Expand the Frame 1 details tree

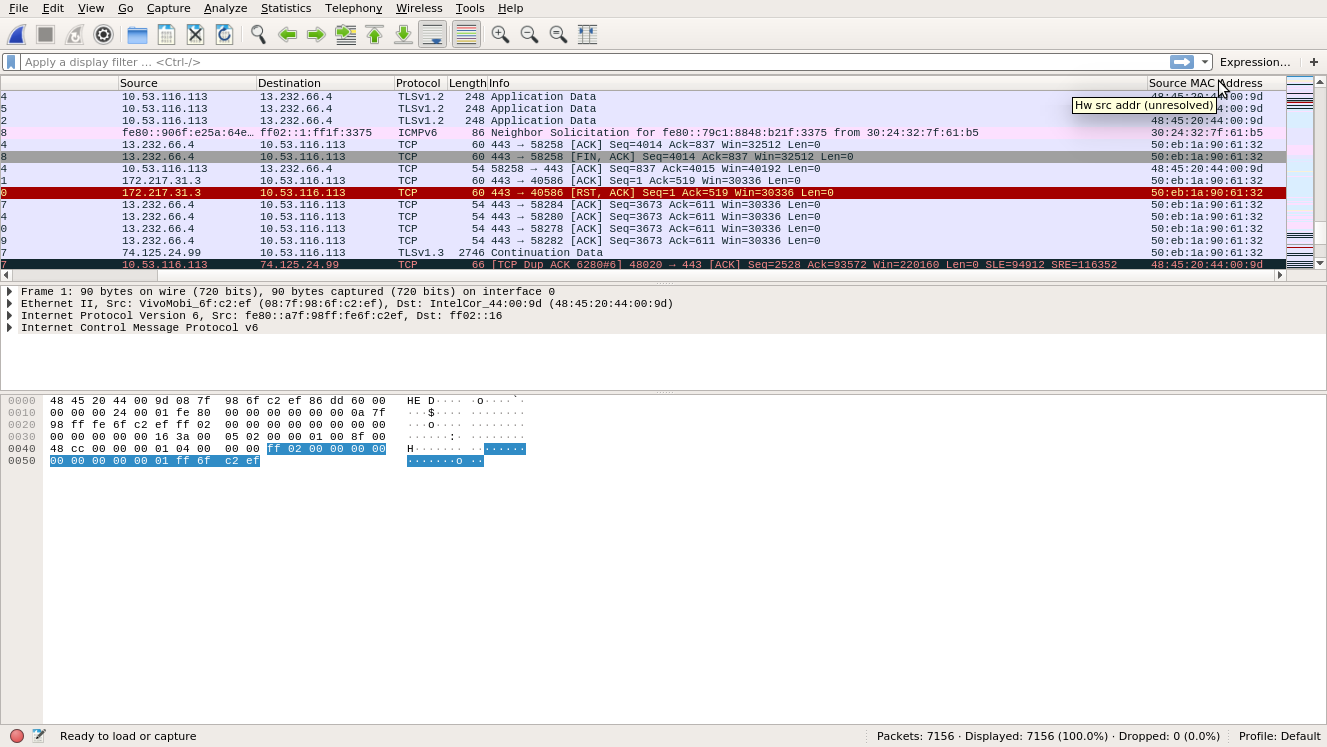(x=10, y=292)
